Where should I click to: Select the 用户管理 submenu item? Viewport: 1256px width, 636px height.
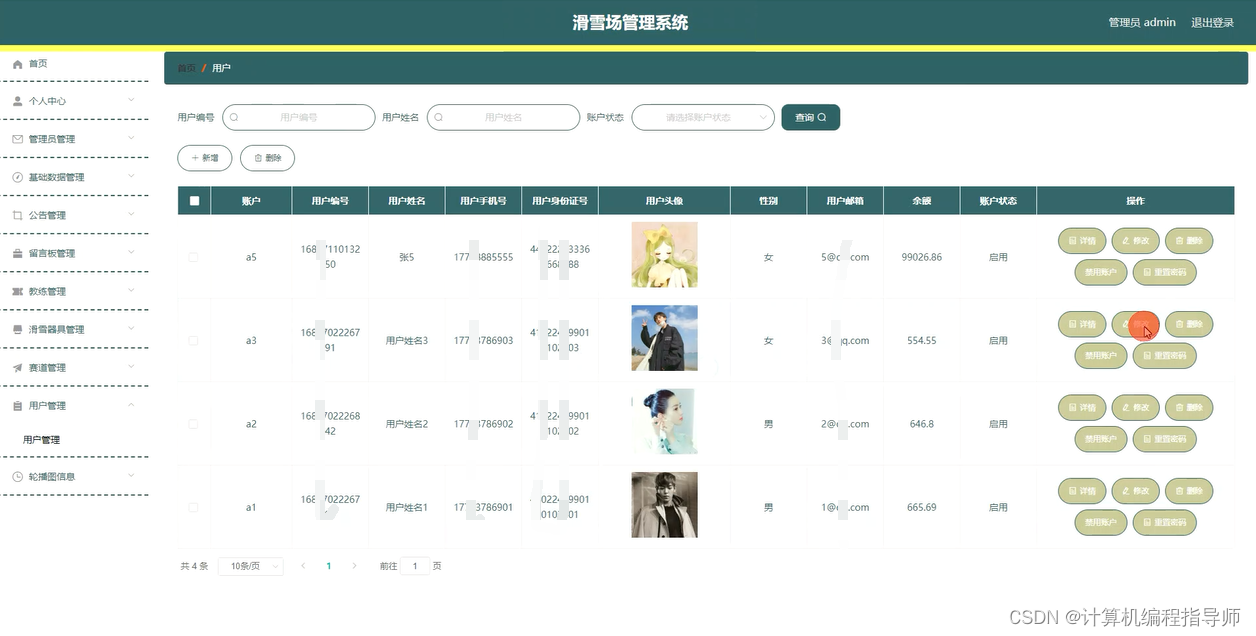tap(42, 440)
